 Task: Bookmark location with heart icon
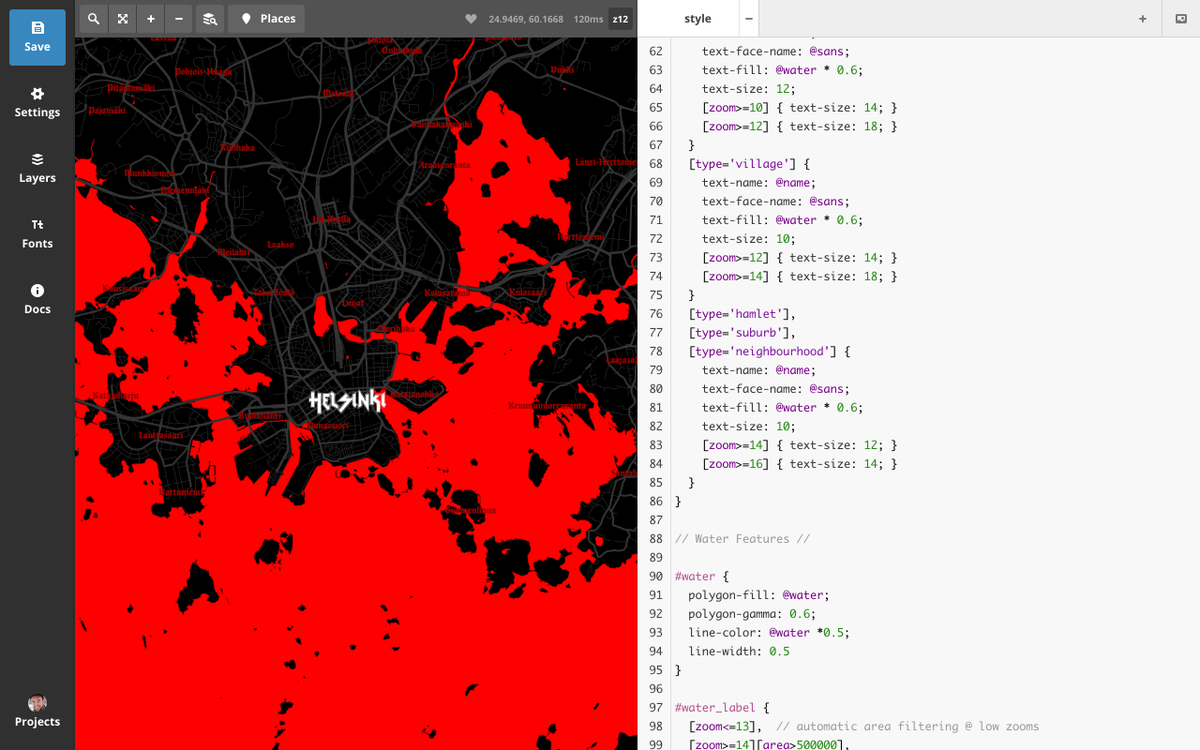click(x=471, y=19)
